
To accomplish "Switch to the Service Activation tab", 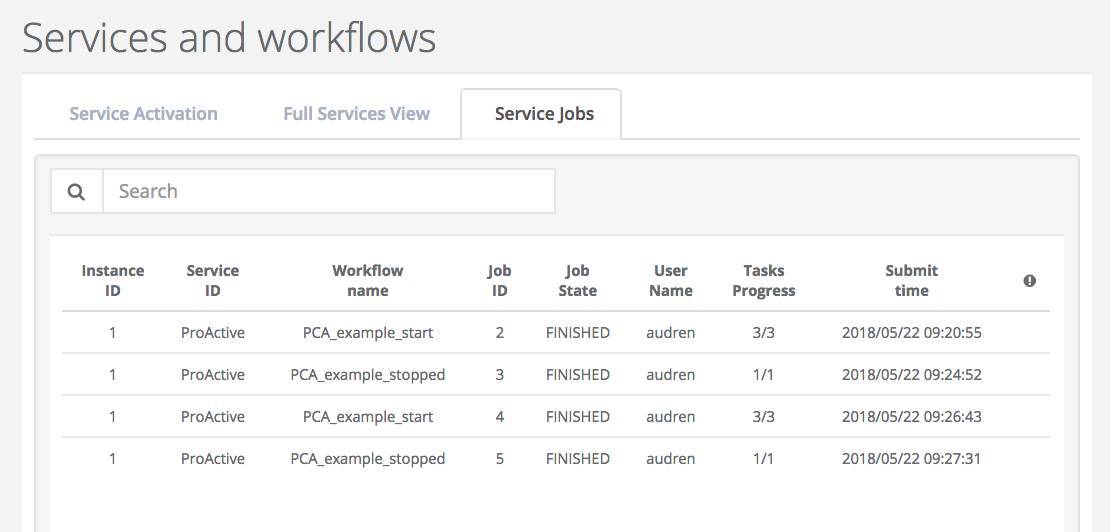I will [x=144, y=114].
